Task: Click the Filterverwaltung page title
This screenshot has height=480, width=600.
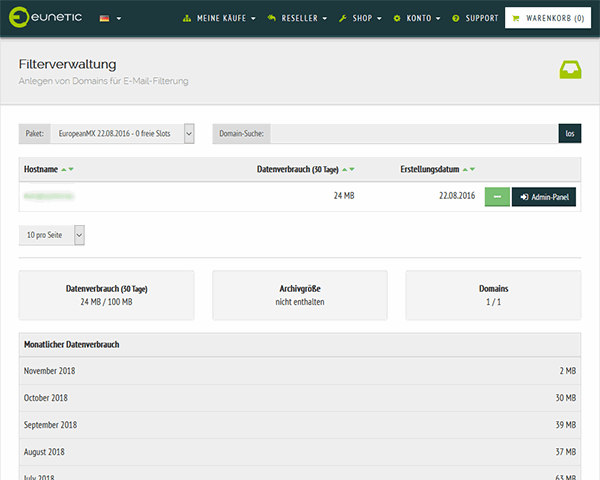Action: point(67,64)
